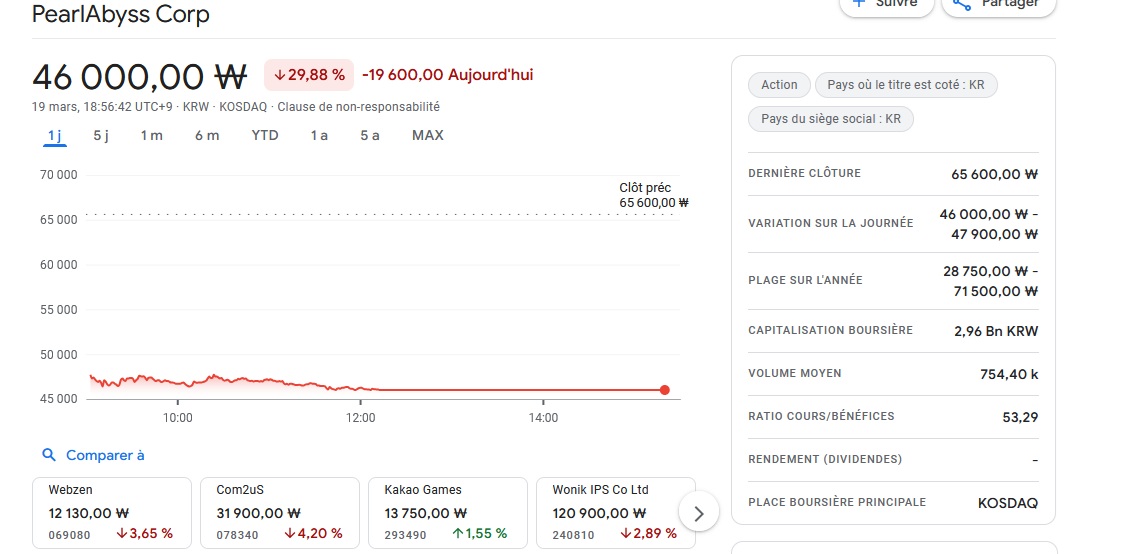Show the 1 a chart range
Image resolution: width=1142 pixels, height=554 pixels.
click(319, 135)
